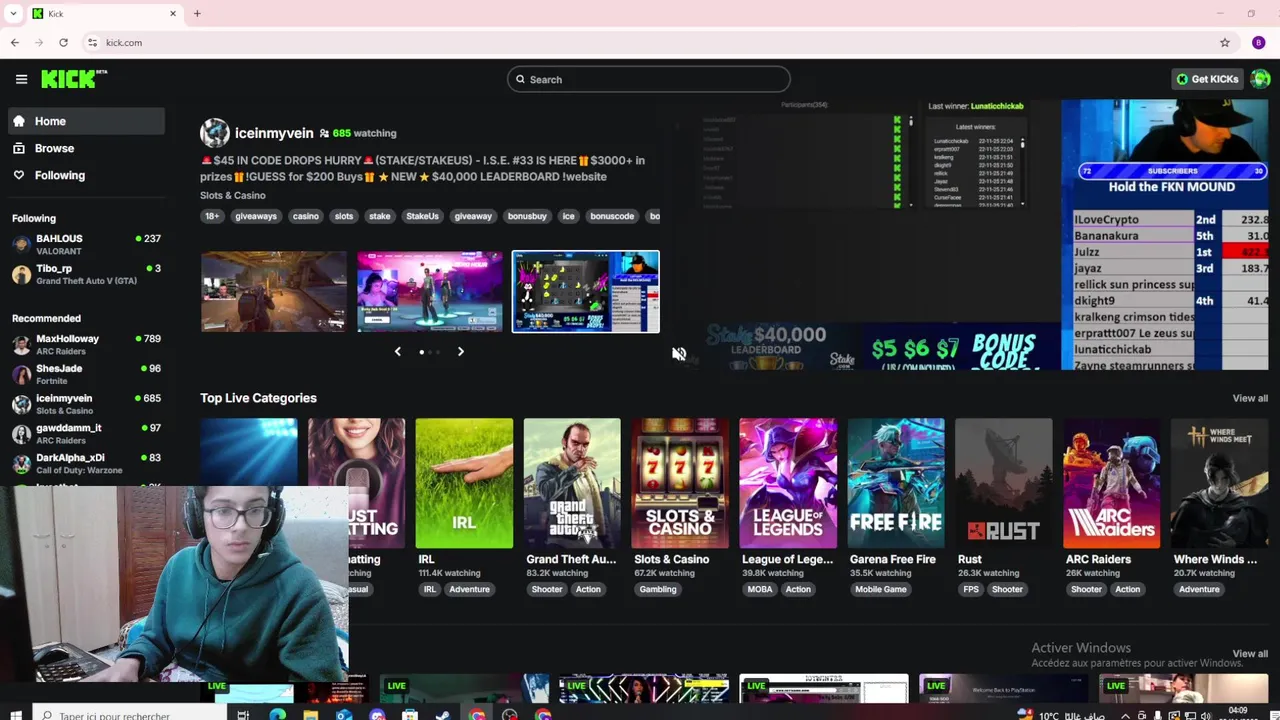
Task: Select the stake tag
Action: (x=380, y=216)
